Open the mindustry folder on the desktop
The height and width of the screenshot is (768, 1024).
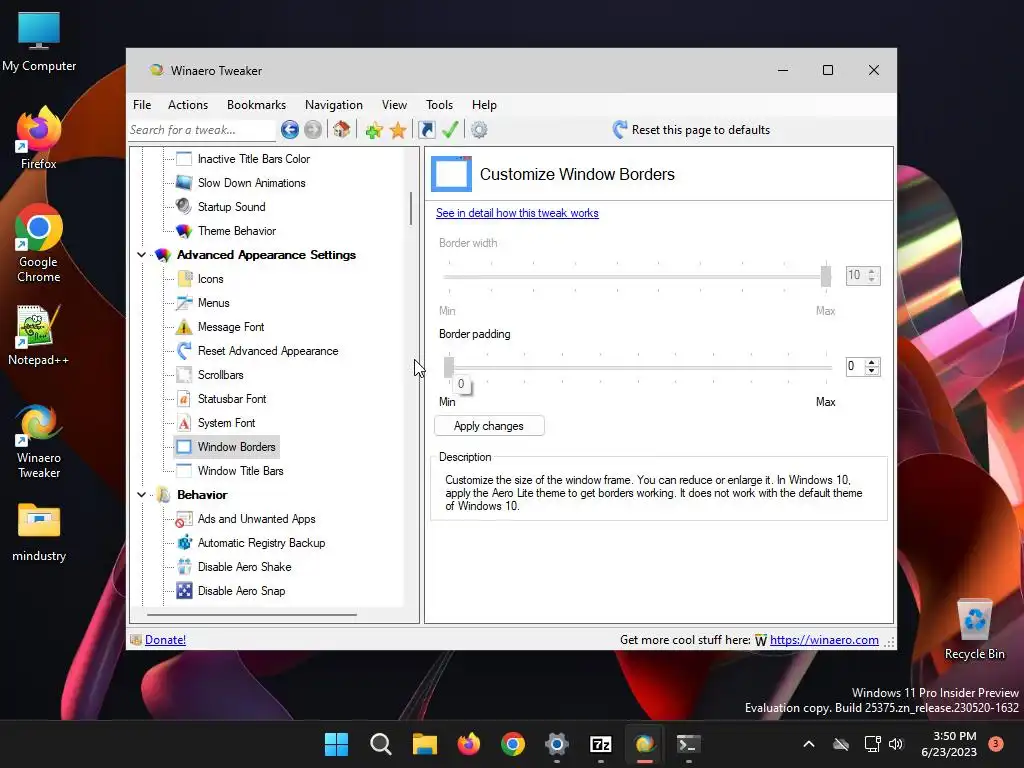(39, 532)
